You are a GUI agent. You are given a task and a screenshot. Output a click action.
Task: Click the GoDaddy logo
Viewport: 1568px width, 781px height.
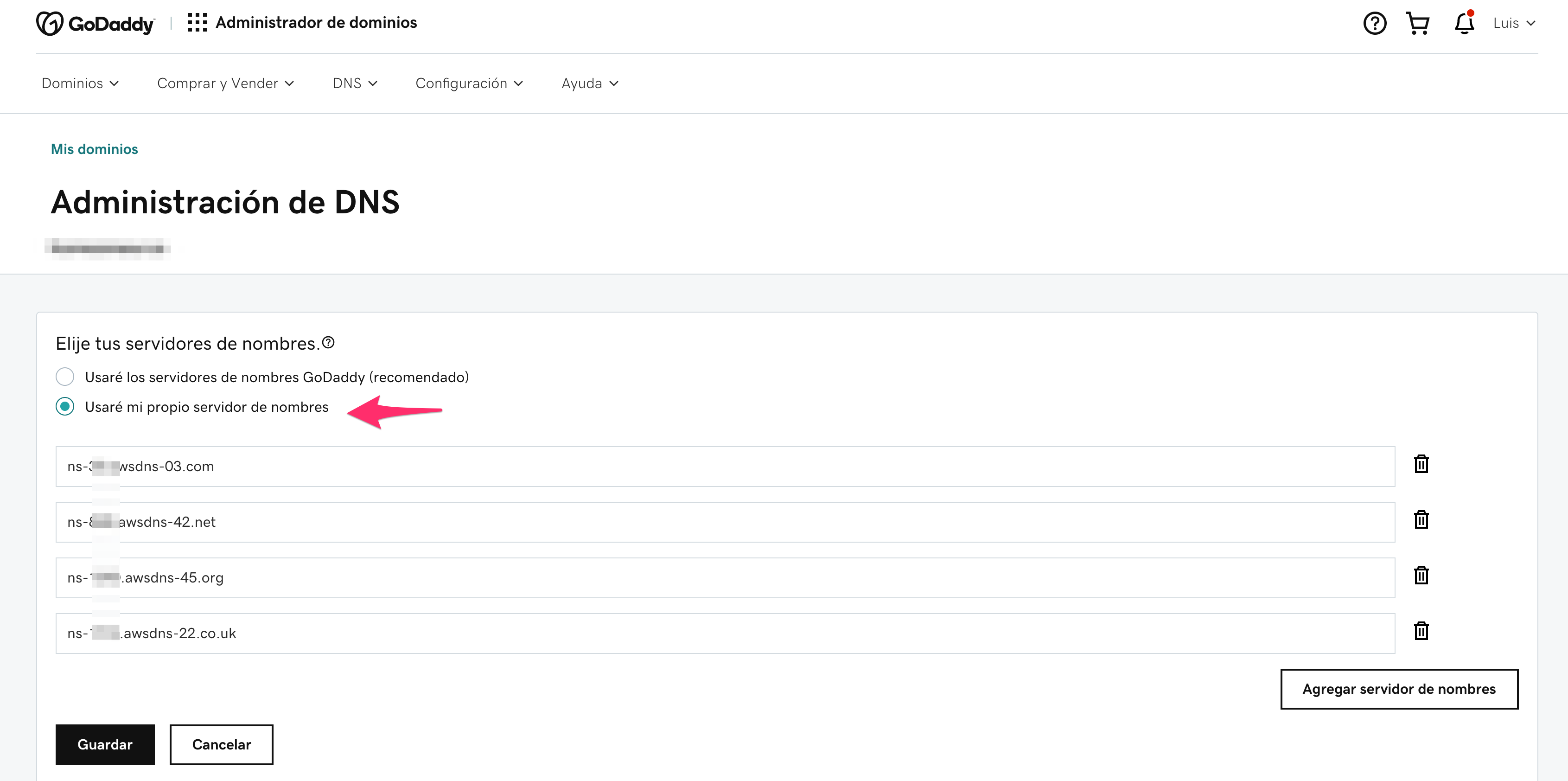click(95, 24)
